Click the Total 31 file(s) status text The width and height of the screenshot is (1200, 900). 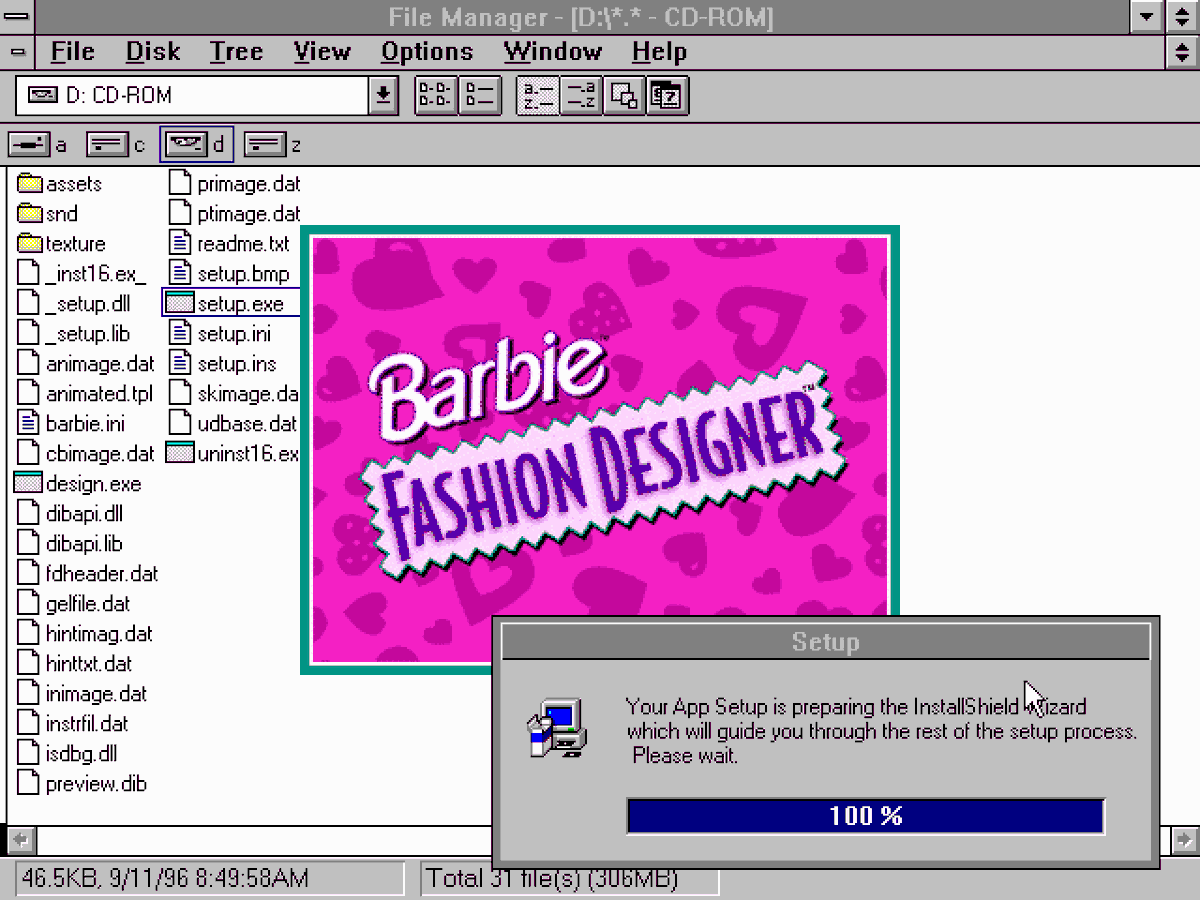pos(553,879)
